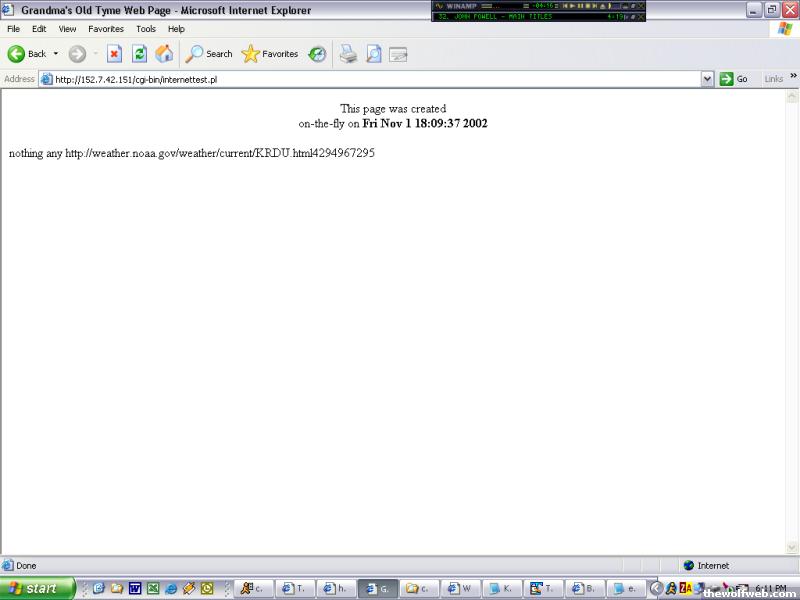Screen dimensions: 800x600
Task: Print the page with the printer icon
Action: (x=348, y=54)
